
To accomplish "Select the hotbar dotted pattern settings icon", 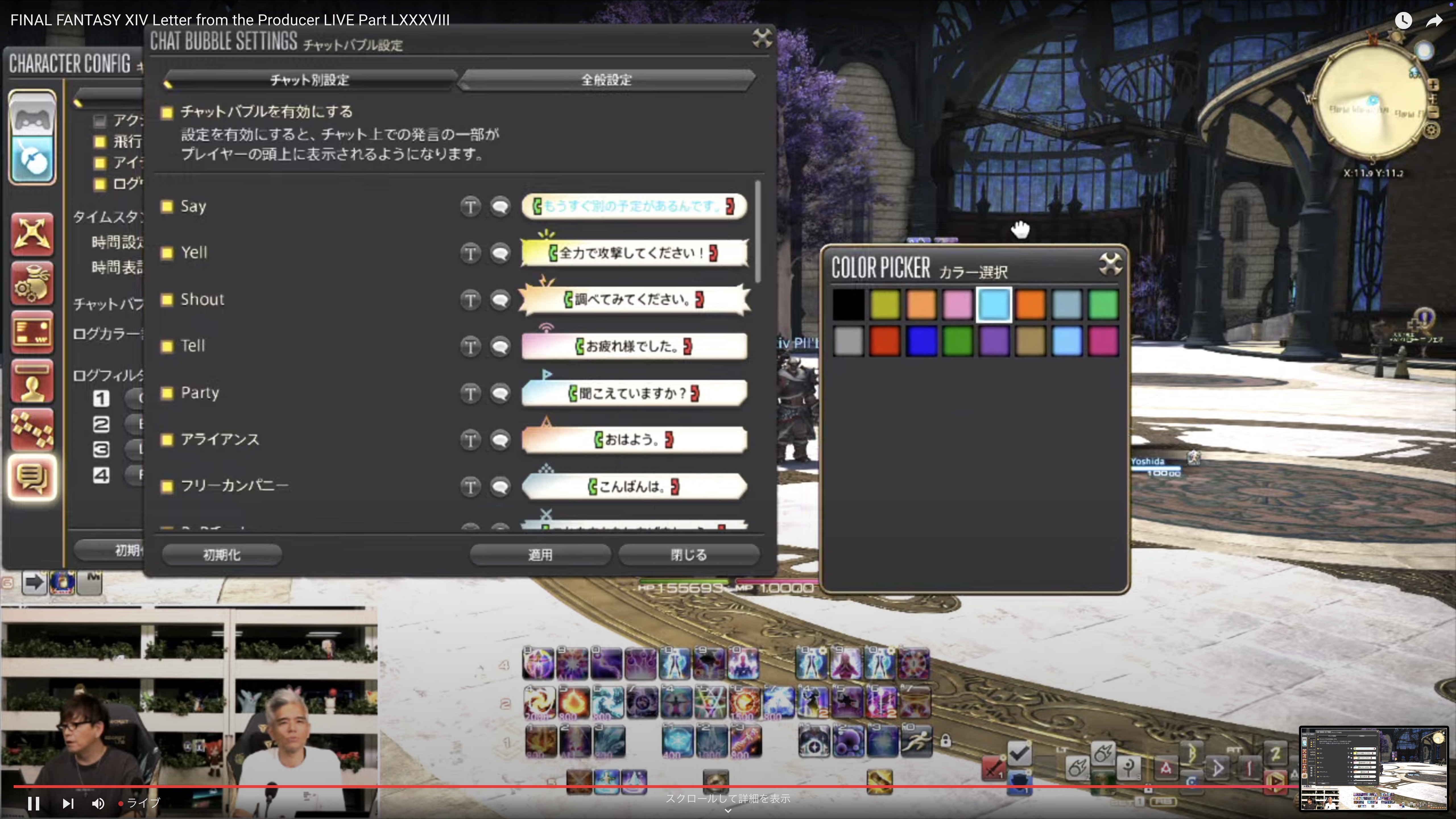I will (32, 430).
